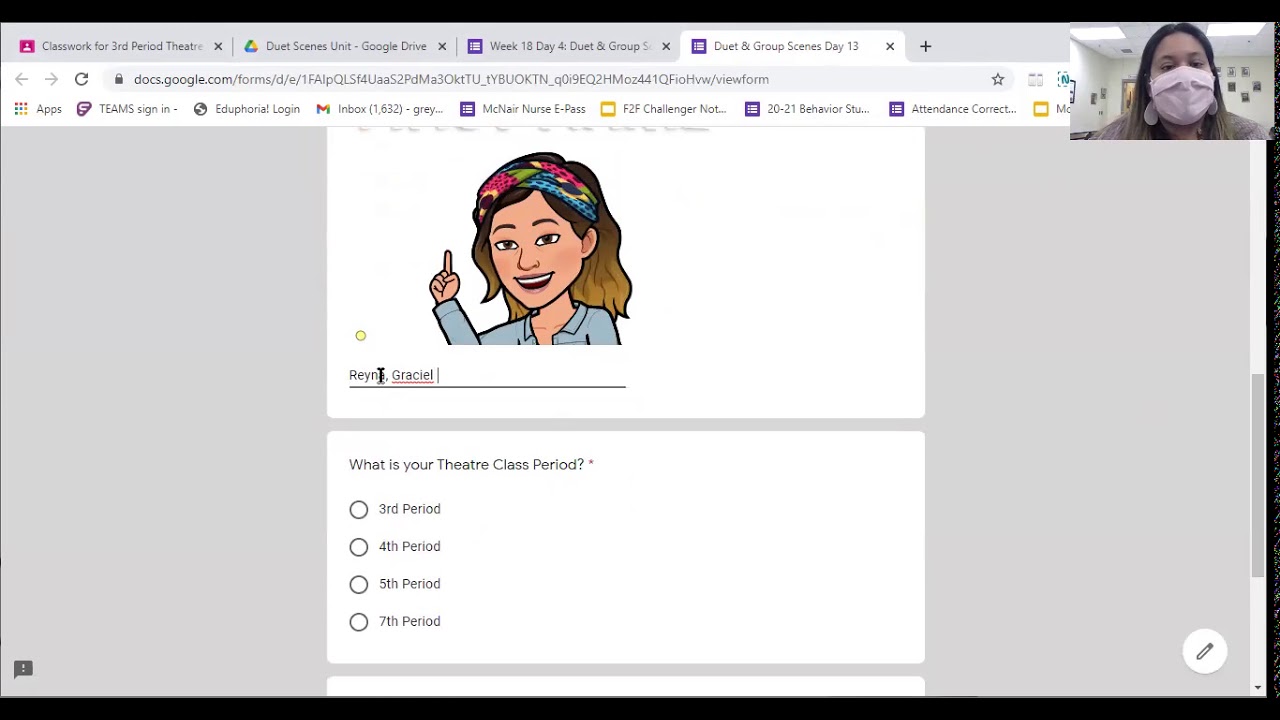Open 20-21 Behavior Stu... bookmark
This screenshot has width=1280, height=720.
point(807,109)
